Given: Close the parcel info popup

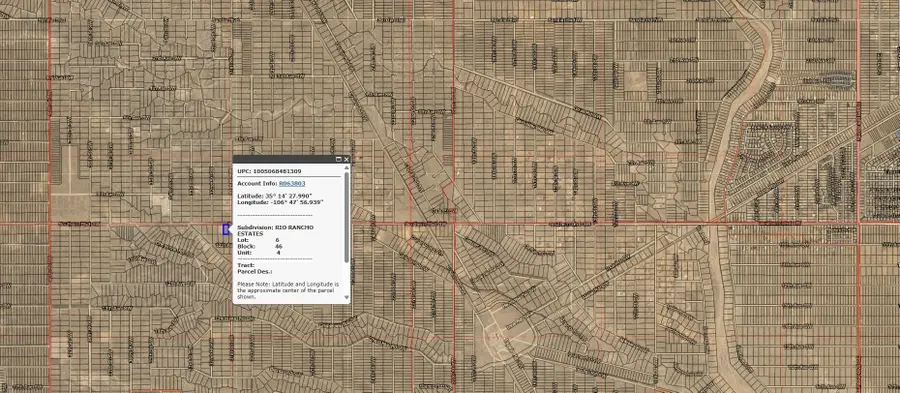Looking at the screenshot, I should click(x=347, y=159).
